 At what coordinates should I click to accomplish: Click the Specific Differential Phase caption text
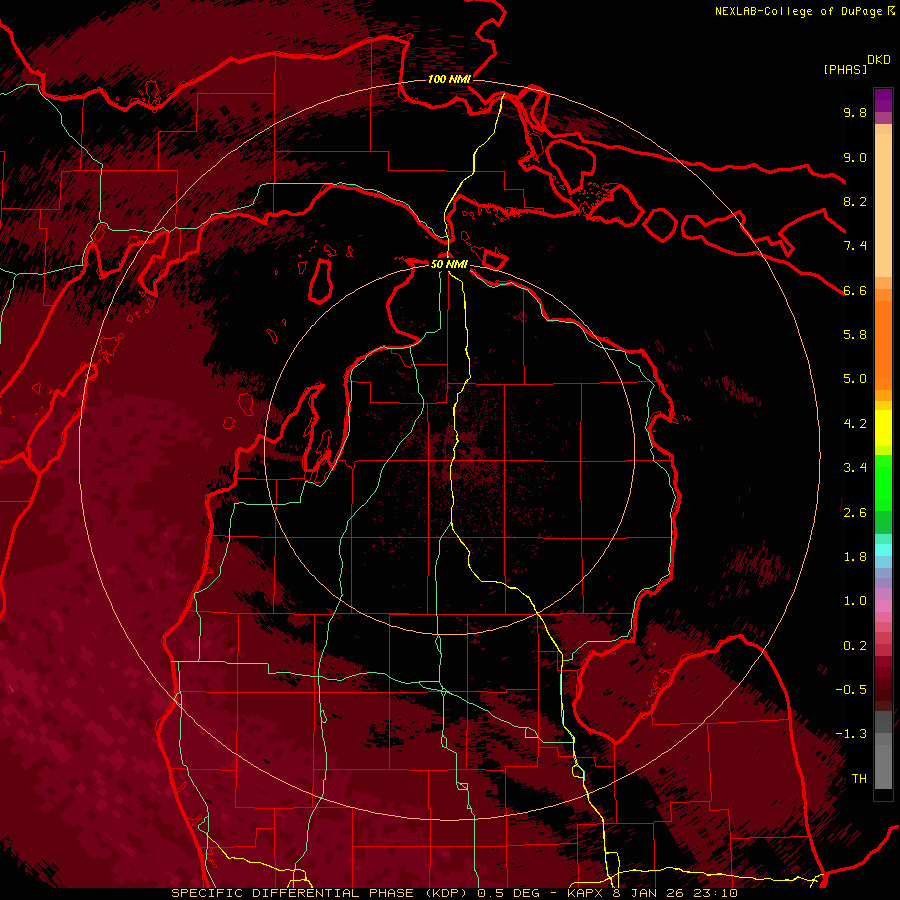click(454, 893)
